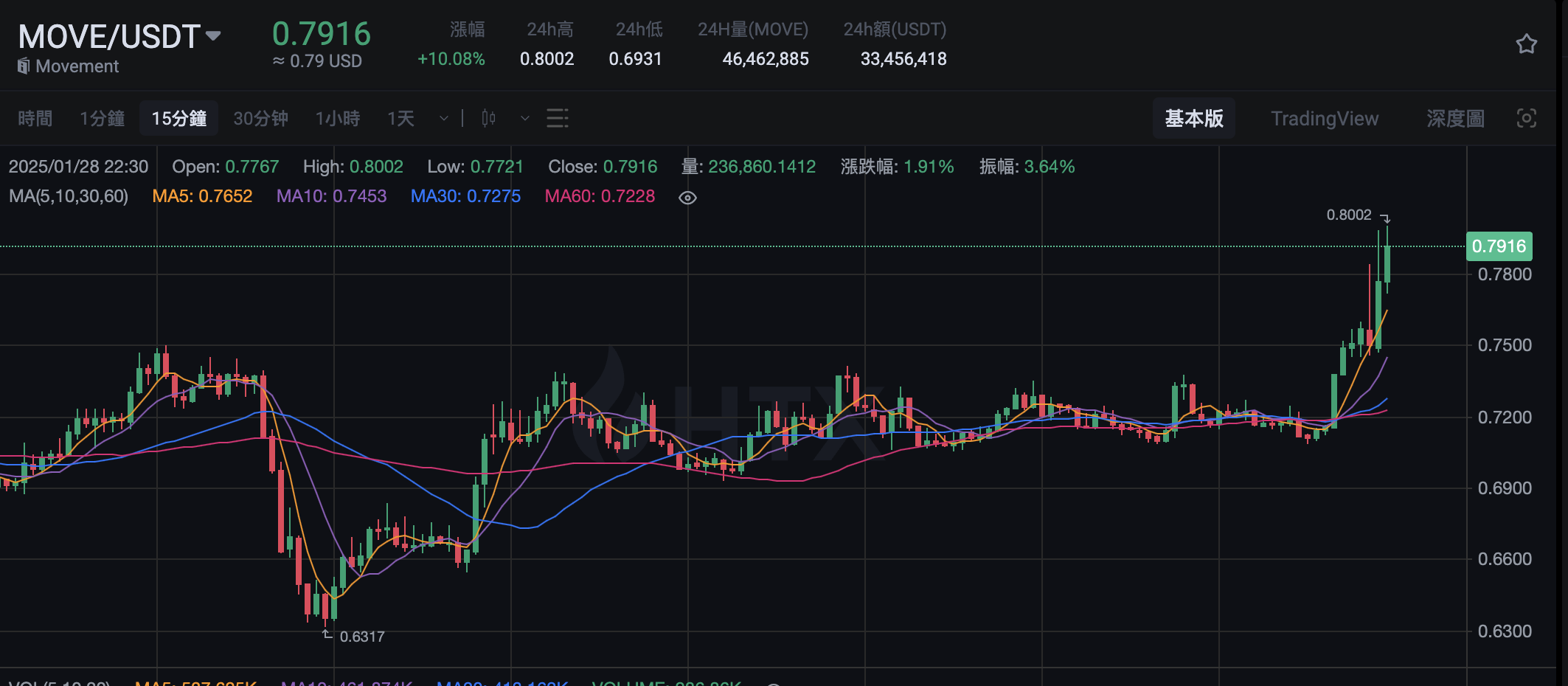Choose the 1天 interval

click(401, 118)
